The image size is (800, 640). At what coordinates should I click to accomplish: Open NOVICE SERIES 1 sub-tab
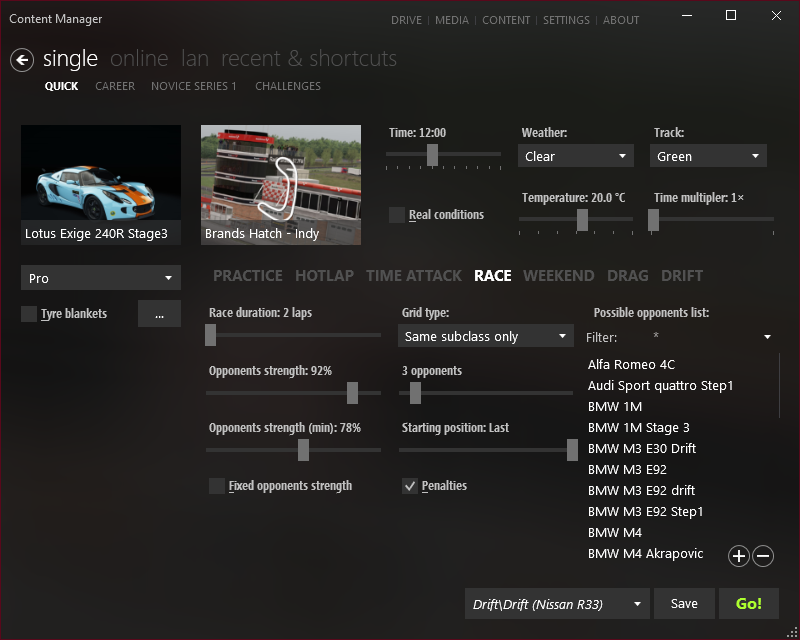click(193, 86)
